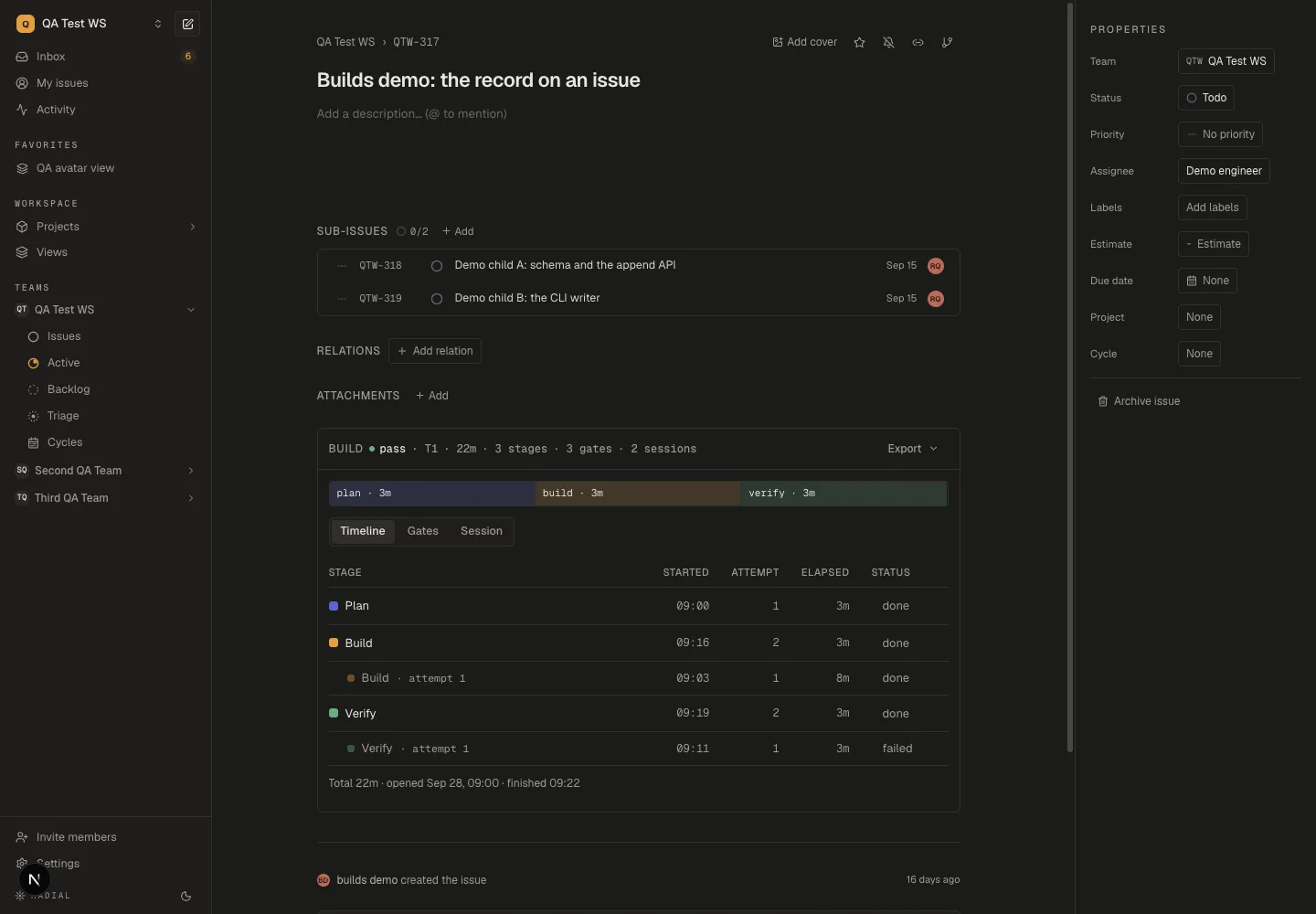The height and width of the screenshot is (914, 1316).
Task: Collapse the QA Test WS team
Action: coord(191,310)
